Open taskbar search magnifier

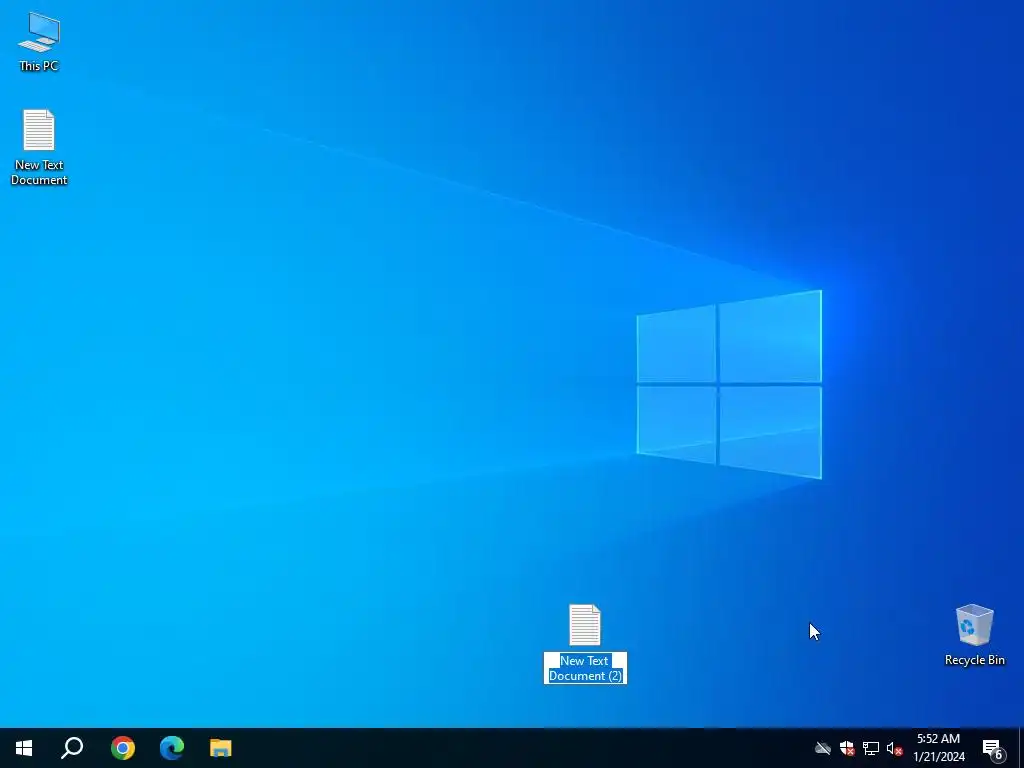click(x=72, y=748)
